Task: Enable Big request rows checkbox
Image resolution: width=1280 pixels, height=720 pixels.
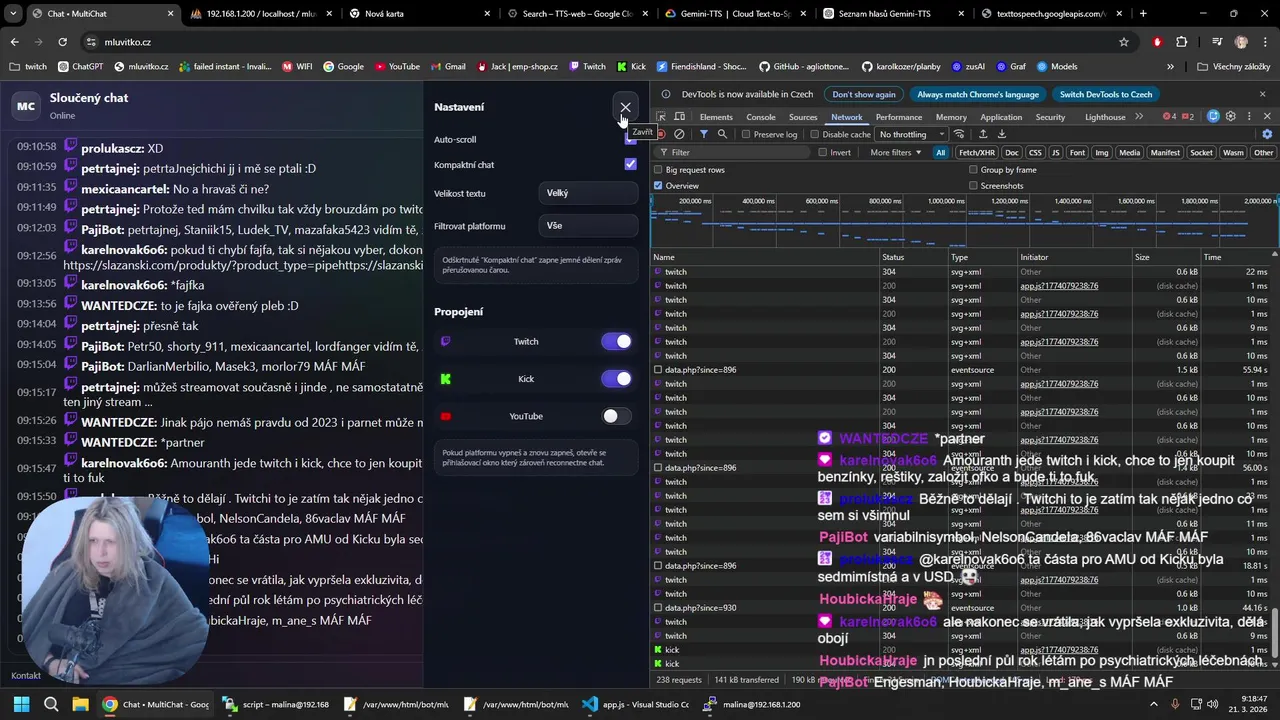Action: coord(658,170)
